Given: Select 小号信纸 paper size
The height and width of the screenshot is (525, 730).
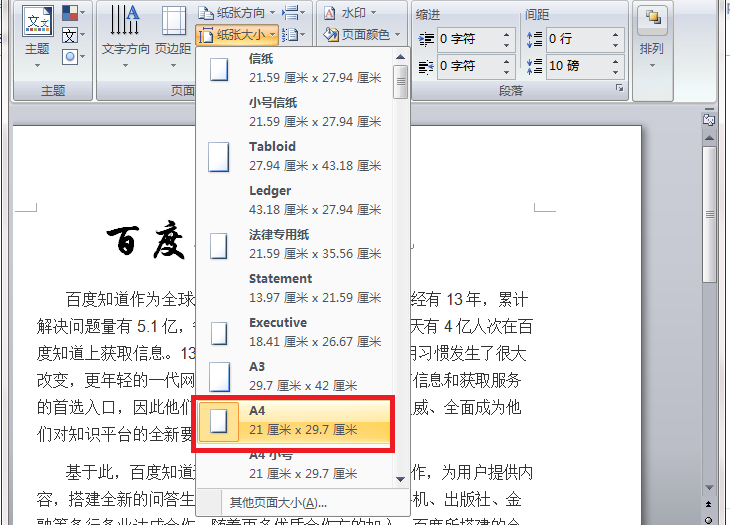Looking at the screenshot, I should [x=295, y=112].
